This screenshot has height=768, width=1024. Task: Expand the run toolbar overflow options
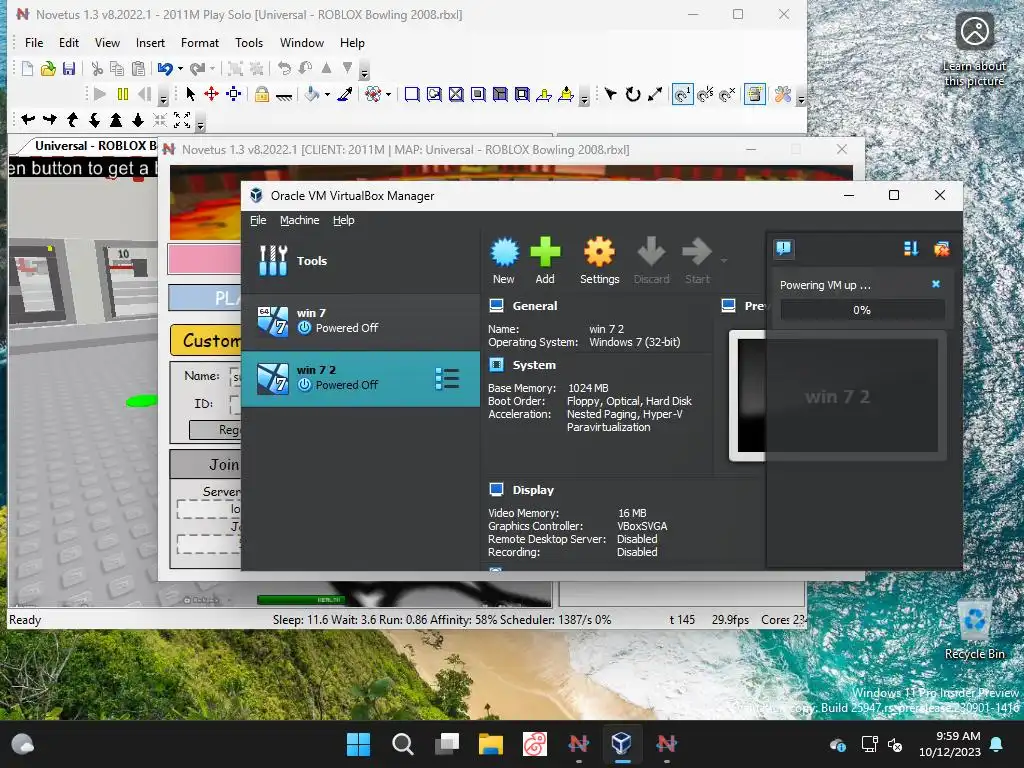[x=164, y=98]
